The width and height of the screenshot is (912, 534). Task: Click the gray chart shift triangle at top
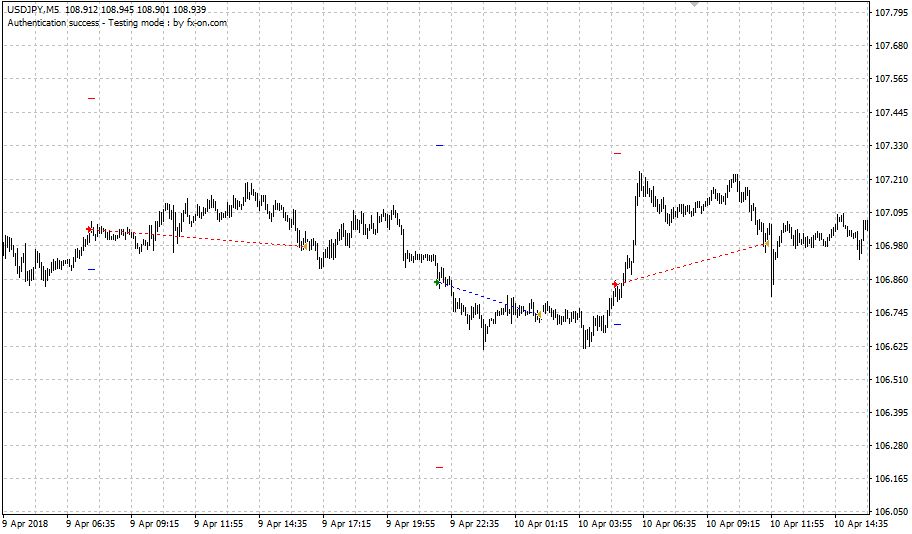(x=694, y=3)
